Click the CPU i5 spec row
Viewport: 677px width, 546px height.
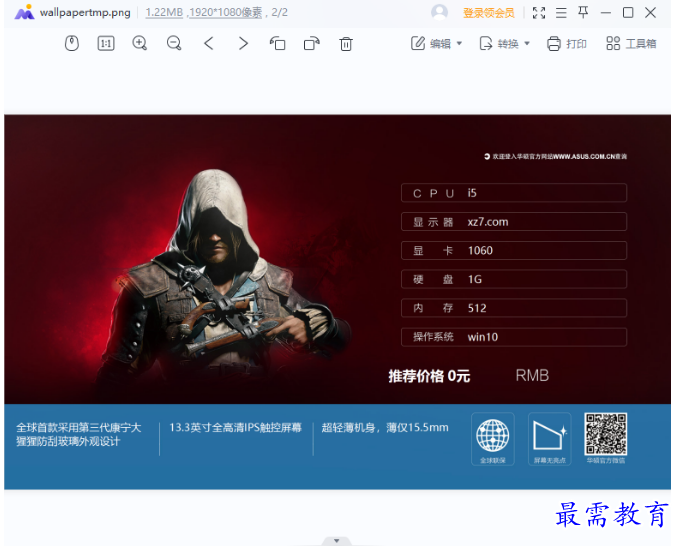[514, 193]
